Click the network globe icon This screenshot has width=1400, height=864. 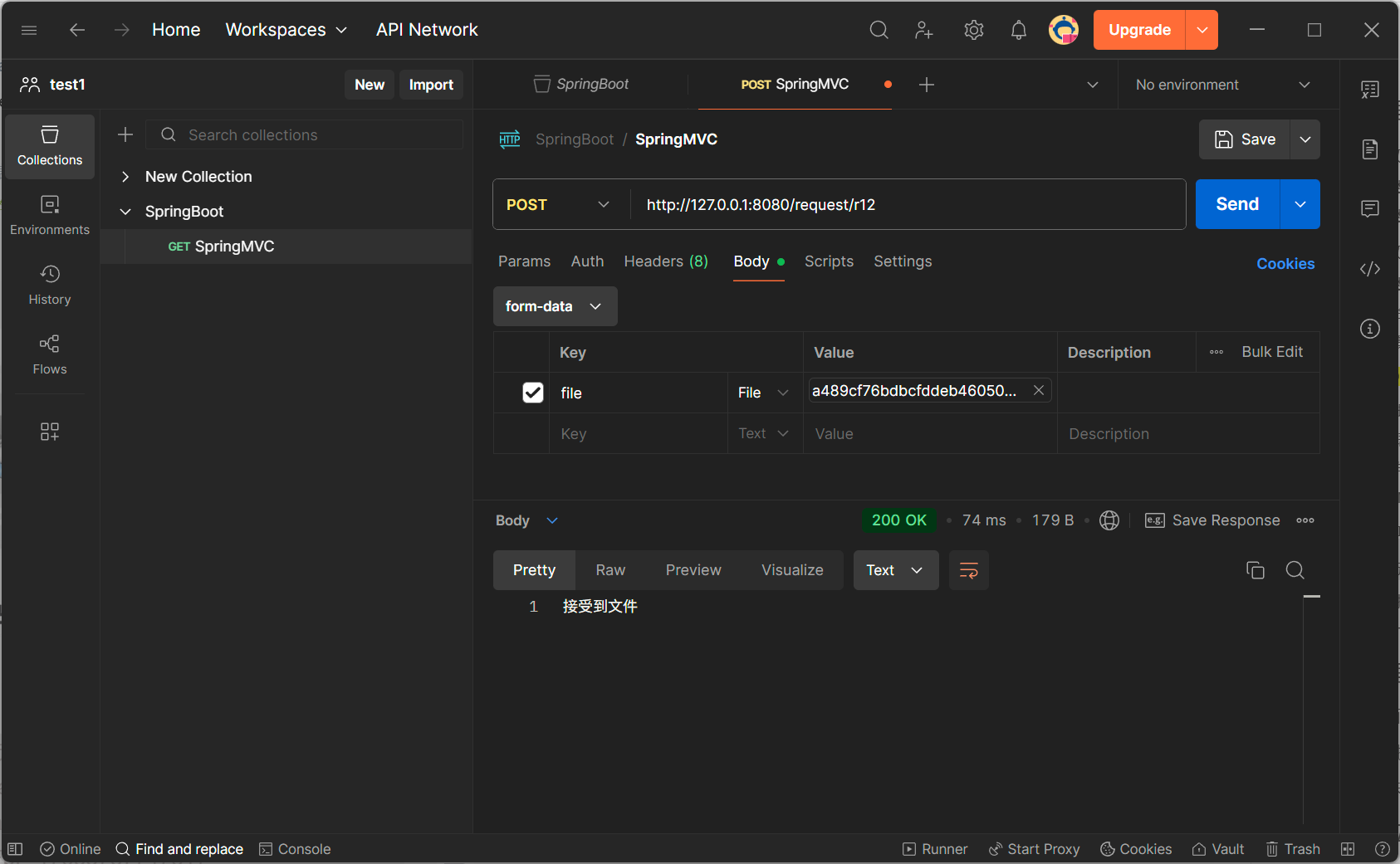pos(1109,520)
